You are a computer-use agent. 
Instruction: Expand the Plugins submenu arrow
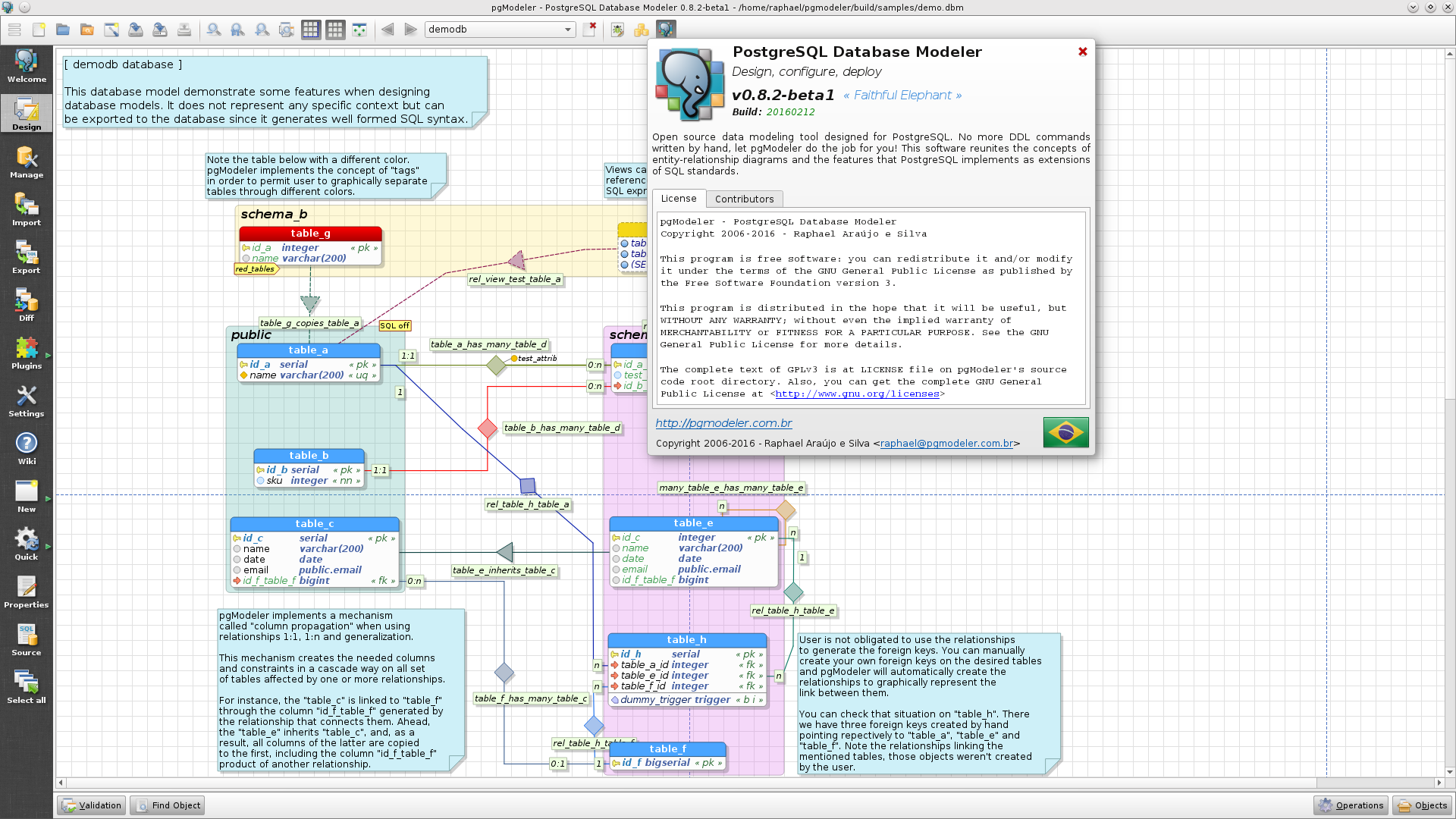49,355
